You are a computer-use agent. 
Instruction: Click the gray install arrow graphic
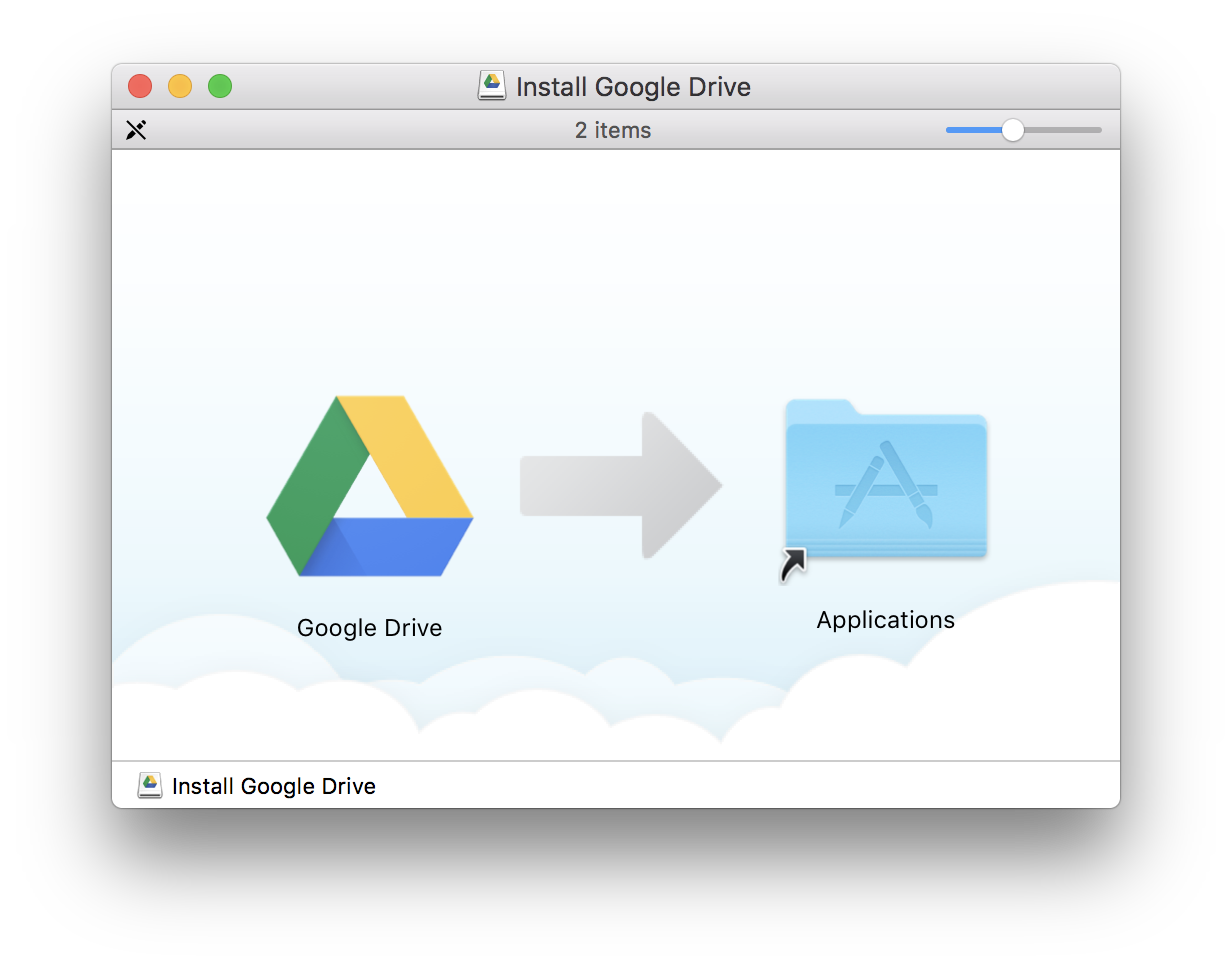click(622, 486)
